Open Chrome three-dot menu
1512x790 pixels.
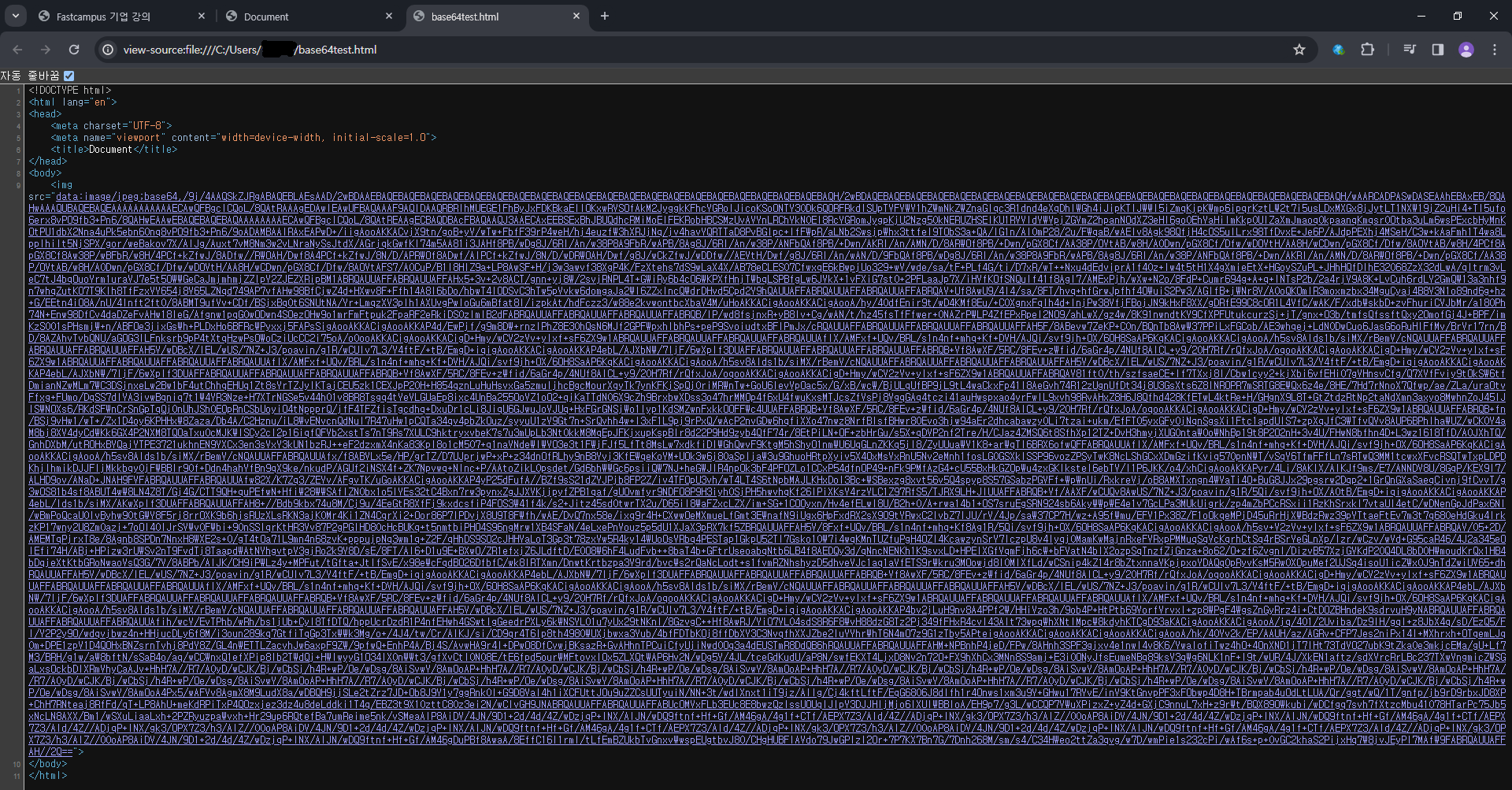(x=1495, y=50)
